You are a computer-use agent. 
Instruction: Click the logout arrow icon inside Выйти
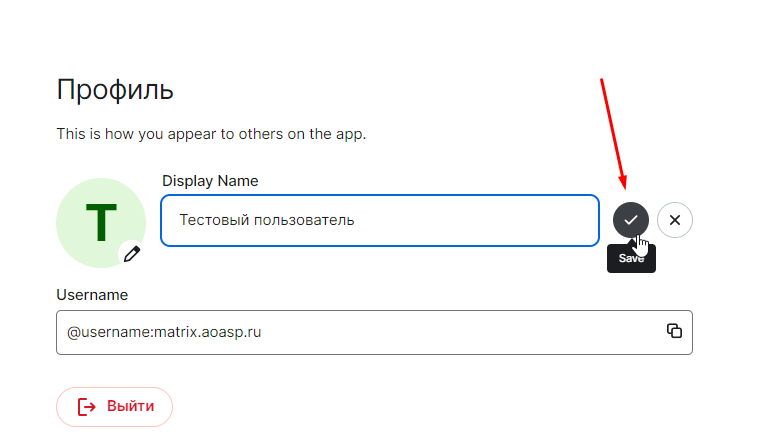pos(86,407)
